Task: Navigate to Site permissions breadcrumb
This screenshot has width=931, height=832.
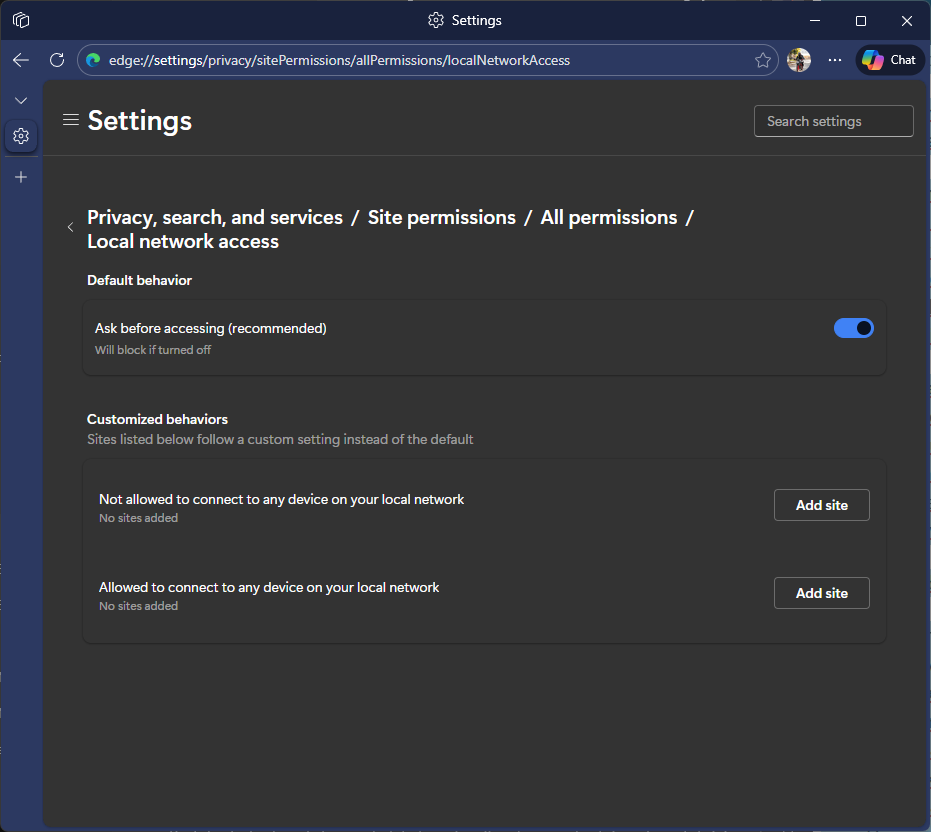Action: (x=441, y=217)
